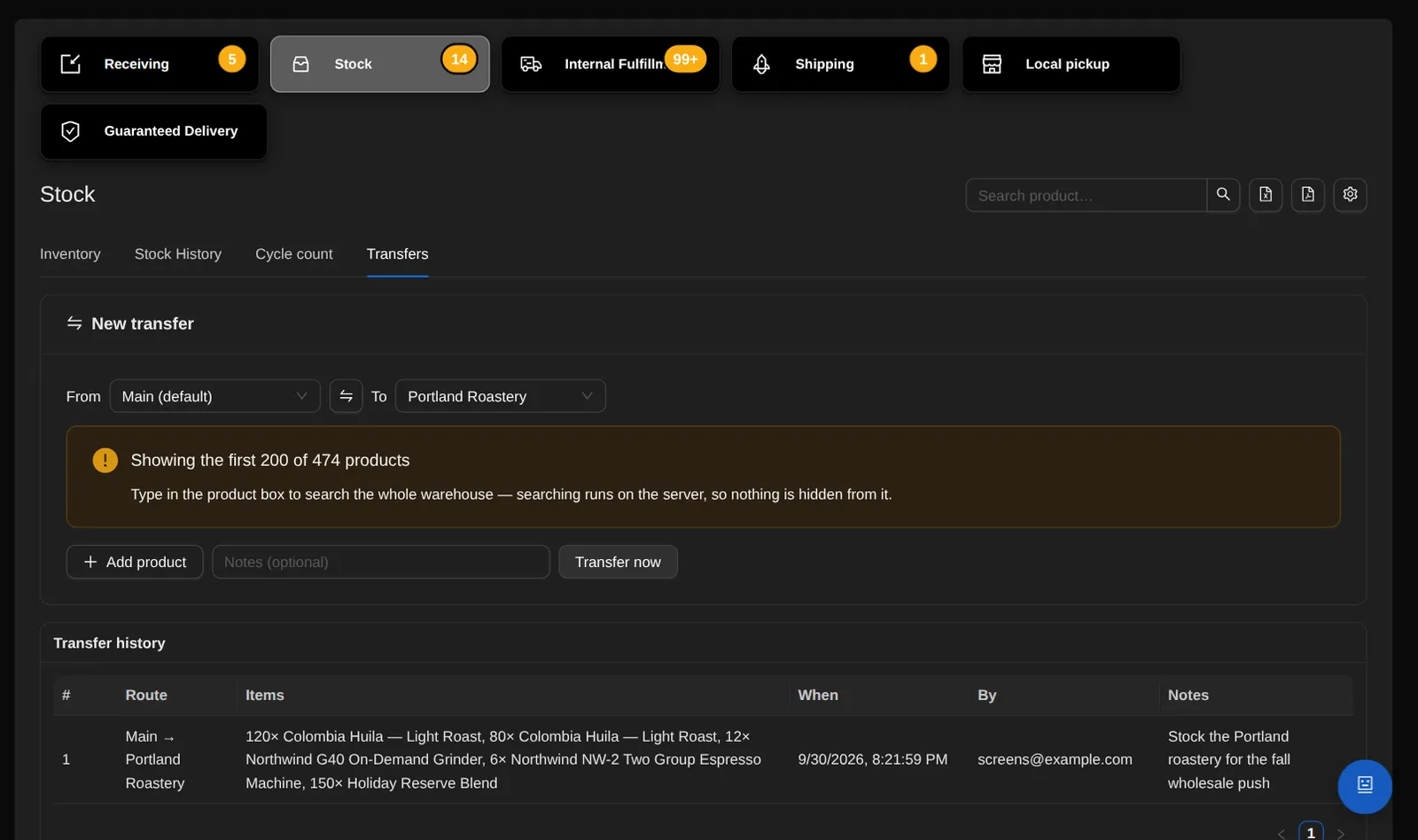Image resolution: width=1418 pixels, height=840 pixels.
Task: Open the To warehouse dropdown
Action: pyautogui.click(x=501, y=396)
